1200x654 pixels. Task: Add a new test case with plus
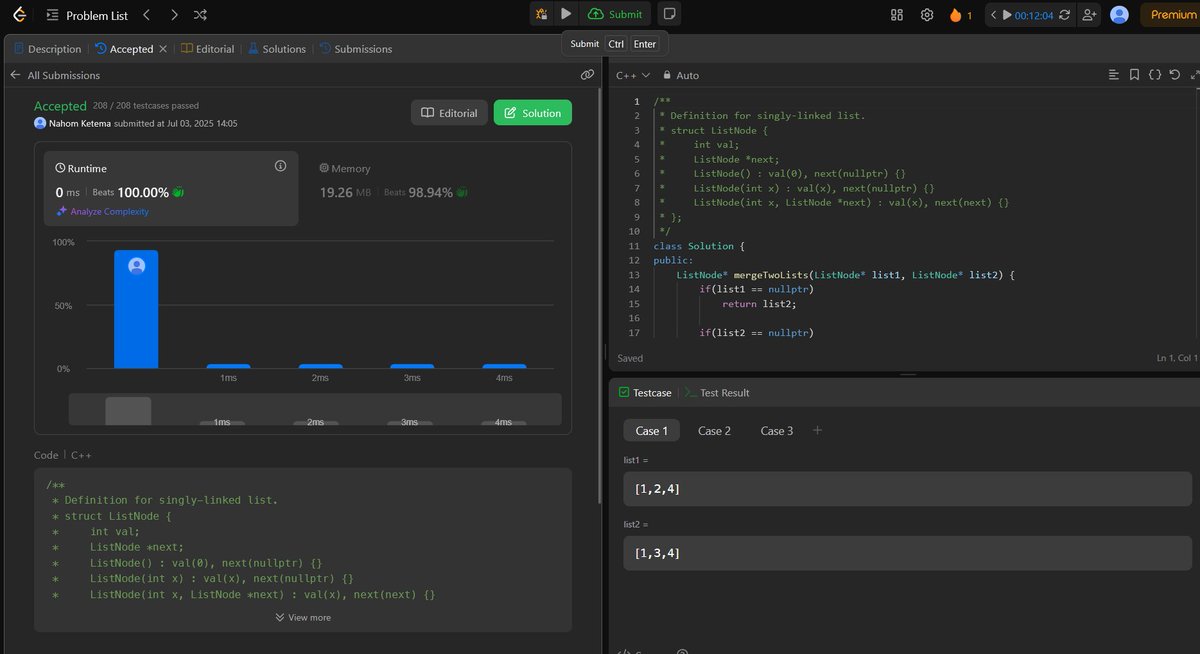click(817, 430)
